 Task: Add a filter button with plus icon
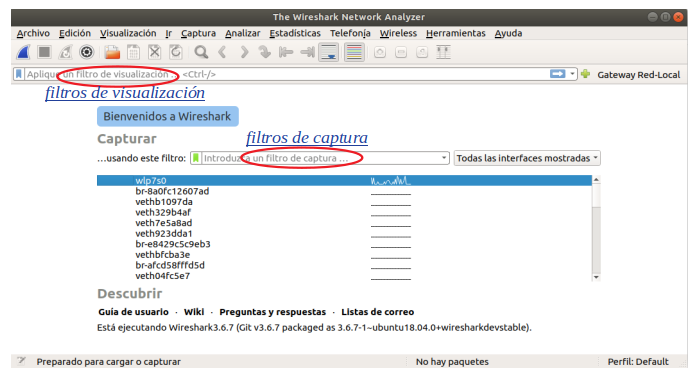click(x=586, y=74)
